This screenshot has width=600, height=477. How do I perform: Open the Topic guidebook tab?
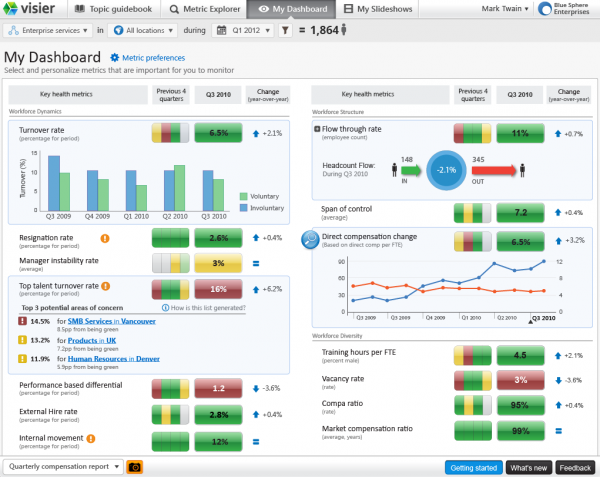[x=113, y=9]
